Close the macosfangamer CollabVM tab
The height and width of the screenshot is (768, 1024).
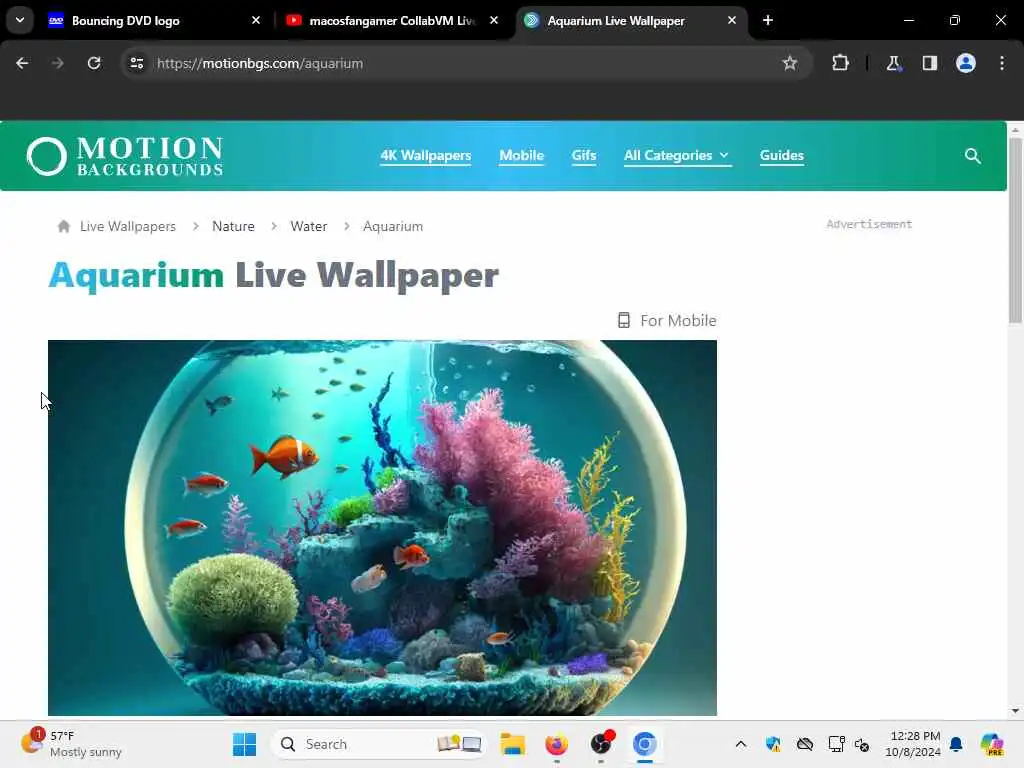pyautogui.click(x=494, y=20)
